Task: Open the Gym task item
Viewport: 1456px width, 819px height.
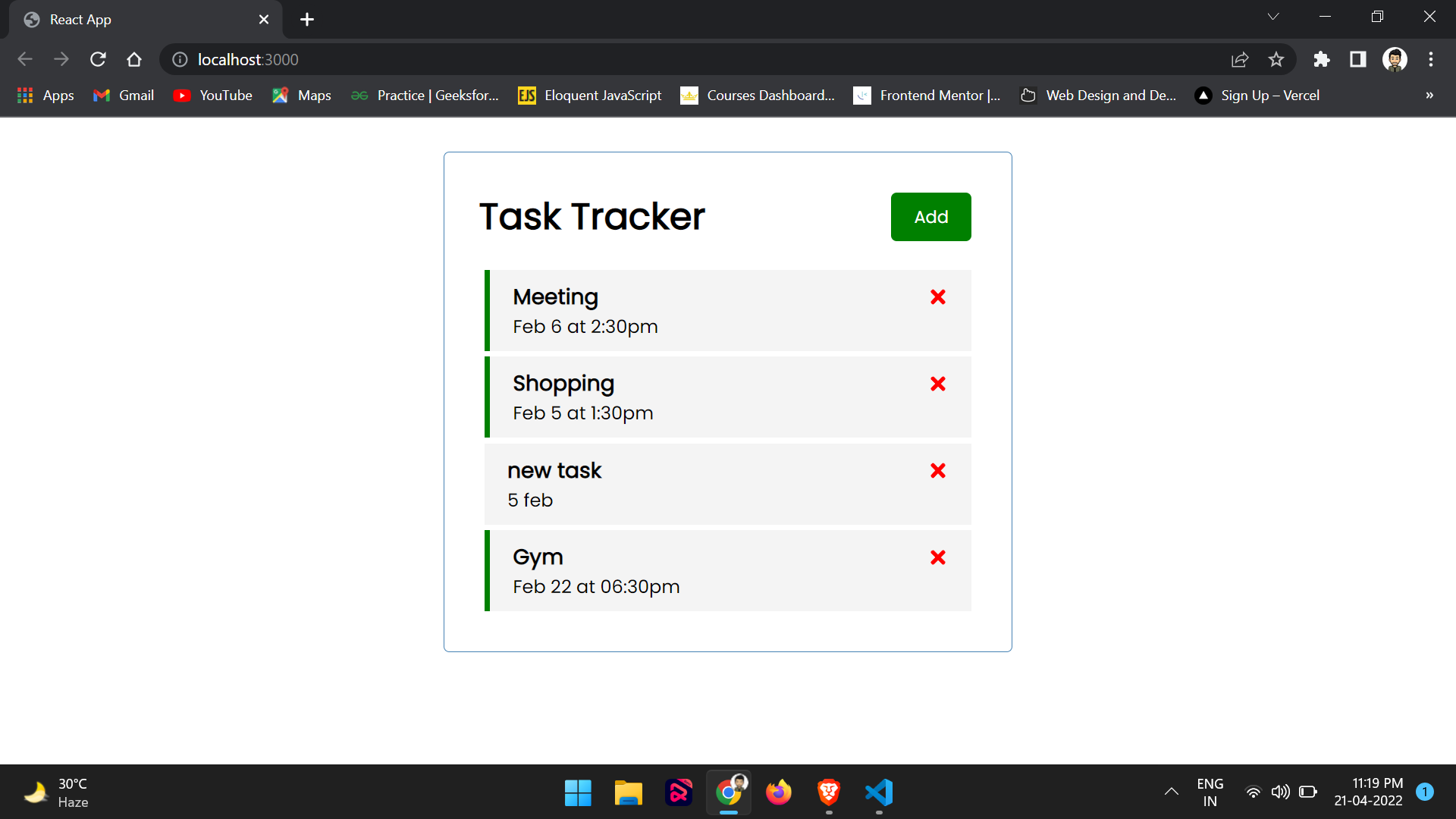Action: (682, 571)
